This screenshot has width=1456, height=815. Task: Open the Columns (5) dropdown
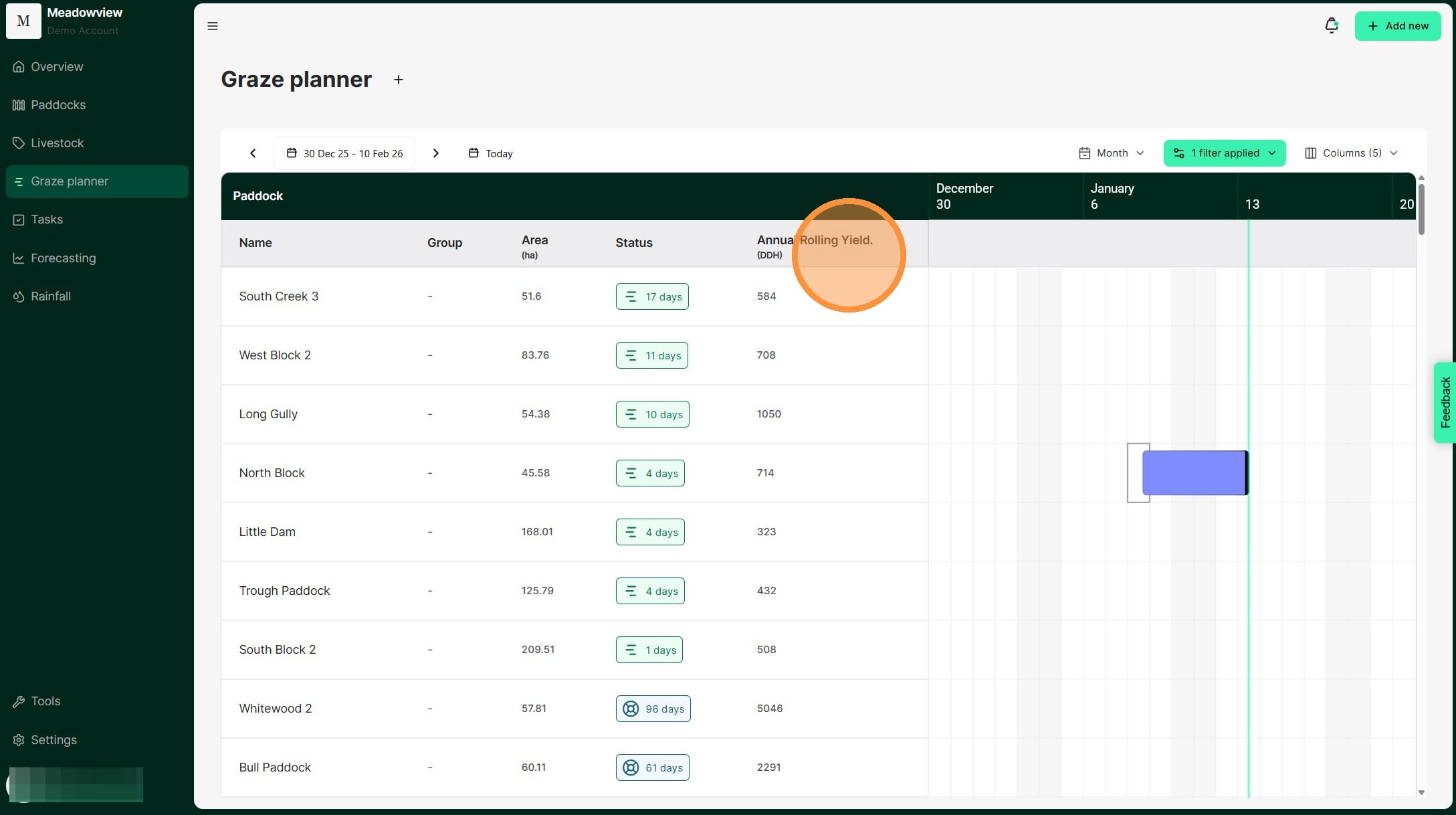(x=1351, y=153)
